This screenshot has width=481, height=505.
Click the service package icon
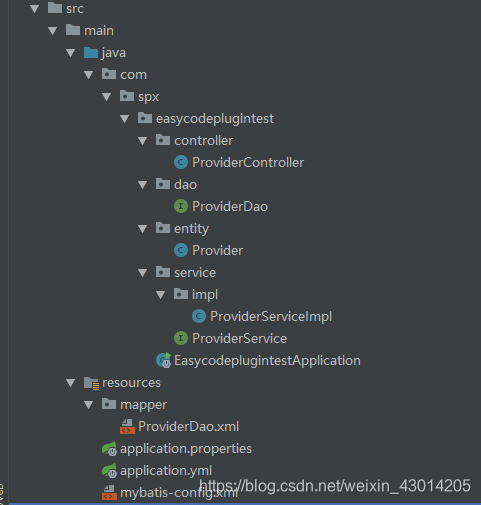(163, 272)
